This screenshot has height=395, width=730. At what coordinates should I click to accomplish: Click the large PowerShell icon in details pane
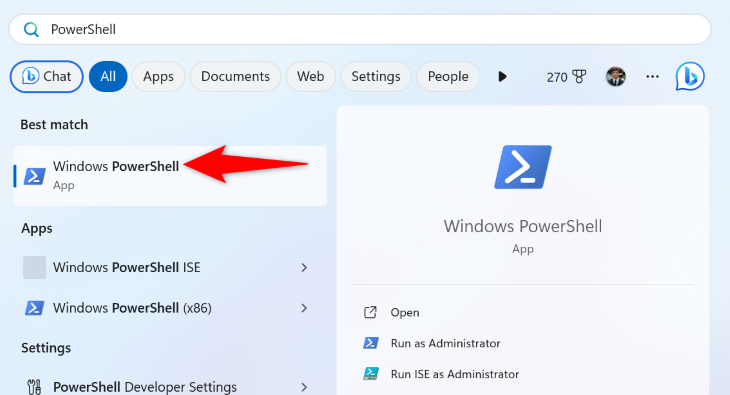click(523, 167)
